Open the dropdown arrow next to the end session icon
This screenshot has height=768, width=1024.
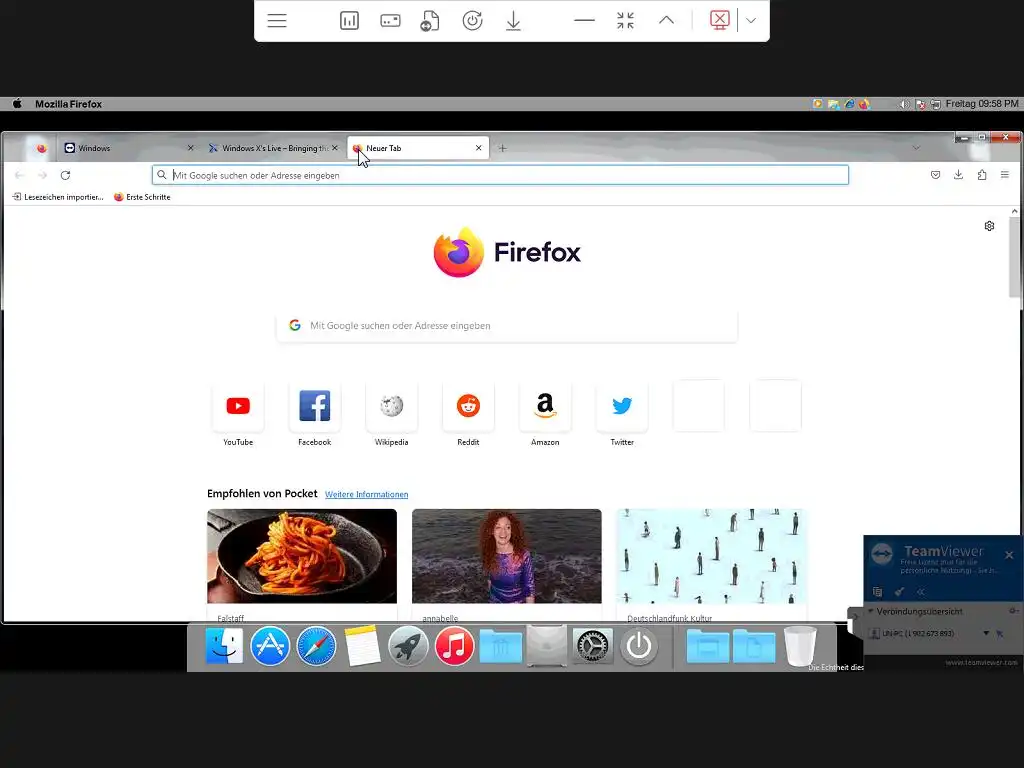pos(751,20)
